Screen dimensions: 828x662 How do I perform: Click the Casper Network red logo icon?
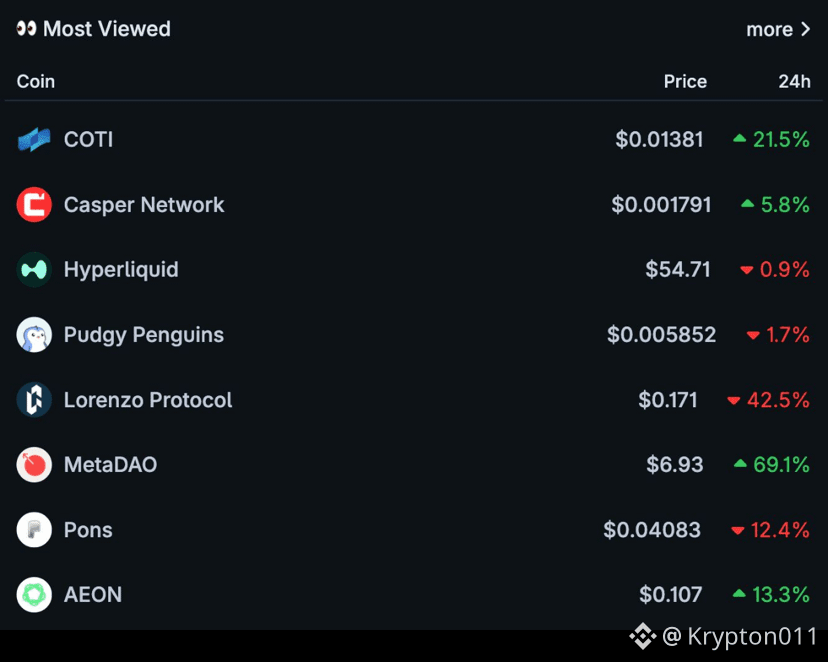point(34,204)
